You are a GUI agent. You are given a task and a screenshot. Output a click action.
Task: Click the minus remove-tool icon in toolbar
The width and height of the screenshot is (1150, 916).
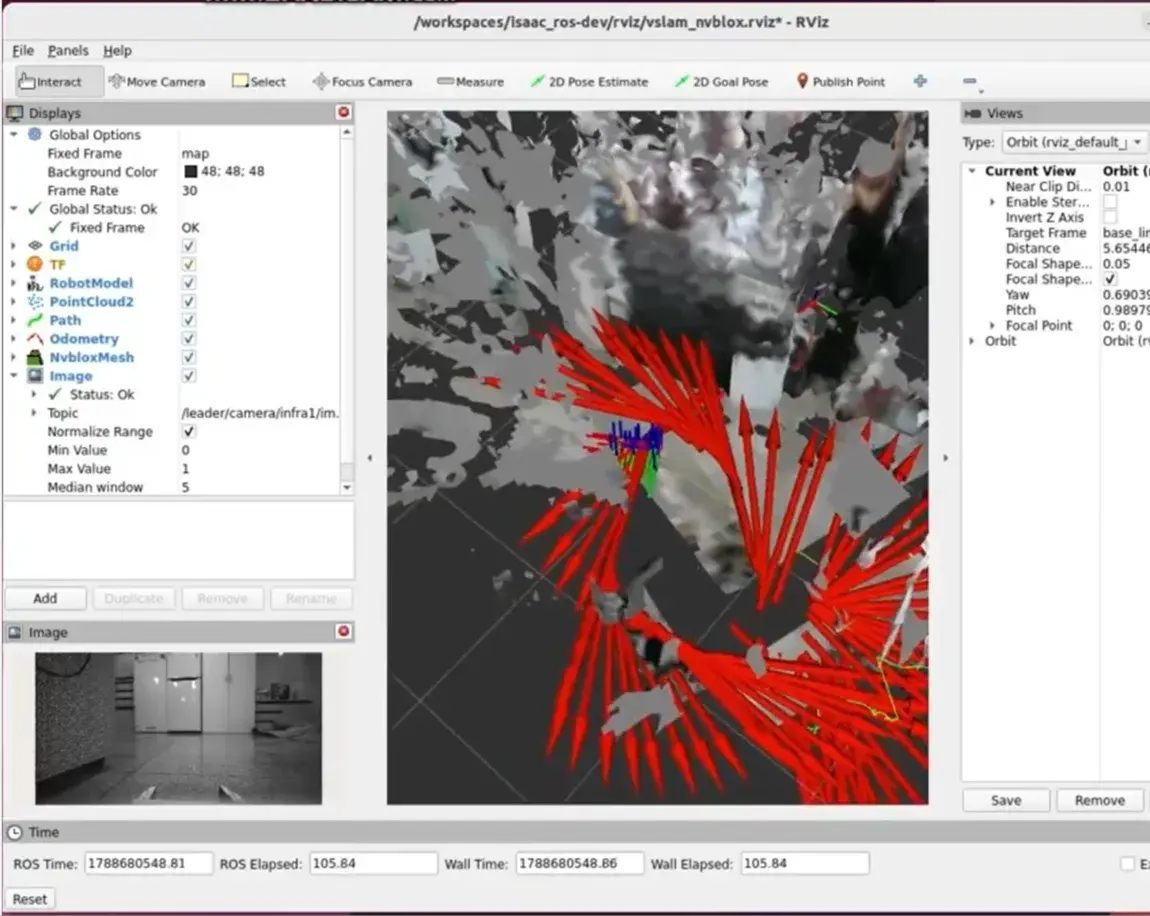[x=970, y=81]
